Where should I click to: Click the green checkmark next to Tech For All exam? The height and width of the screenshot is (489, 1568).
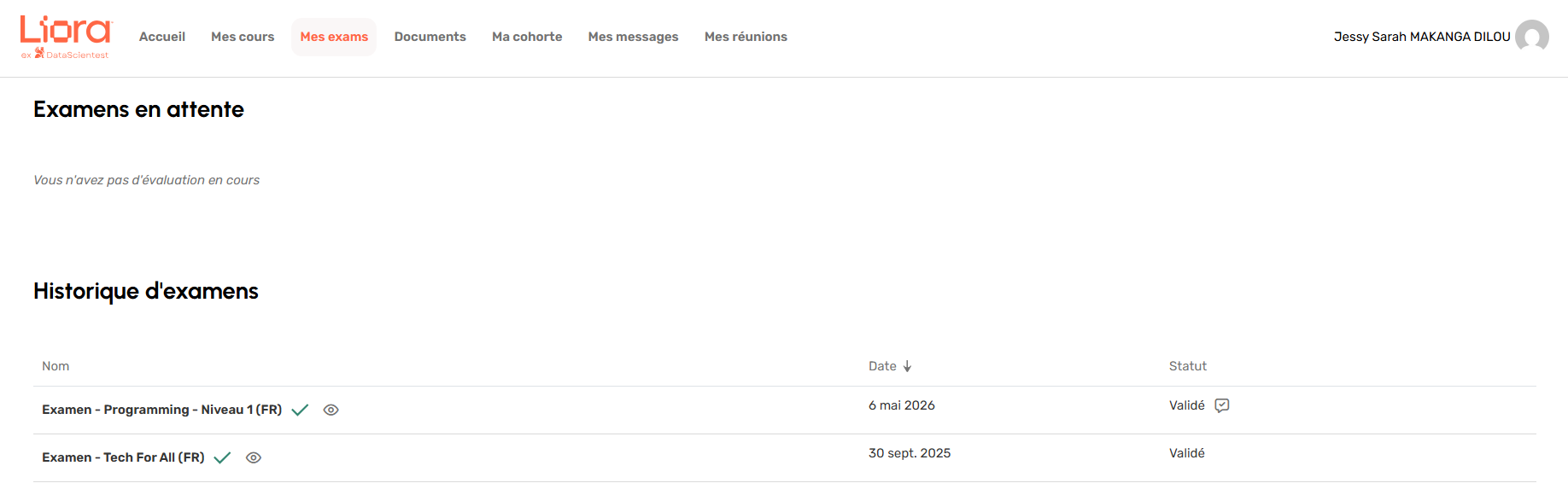click(222, 458)
